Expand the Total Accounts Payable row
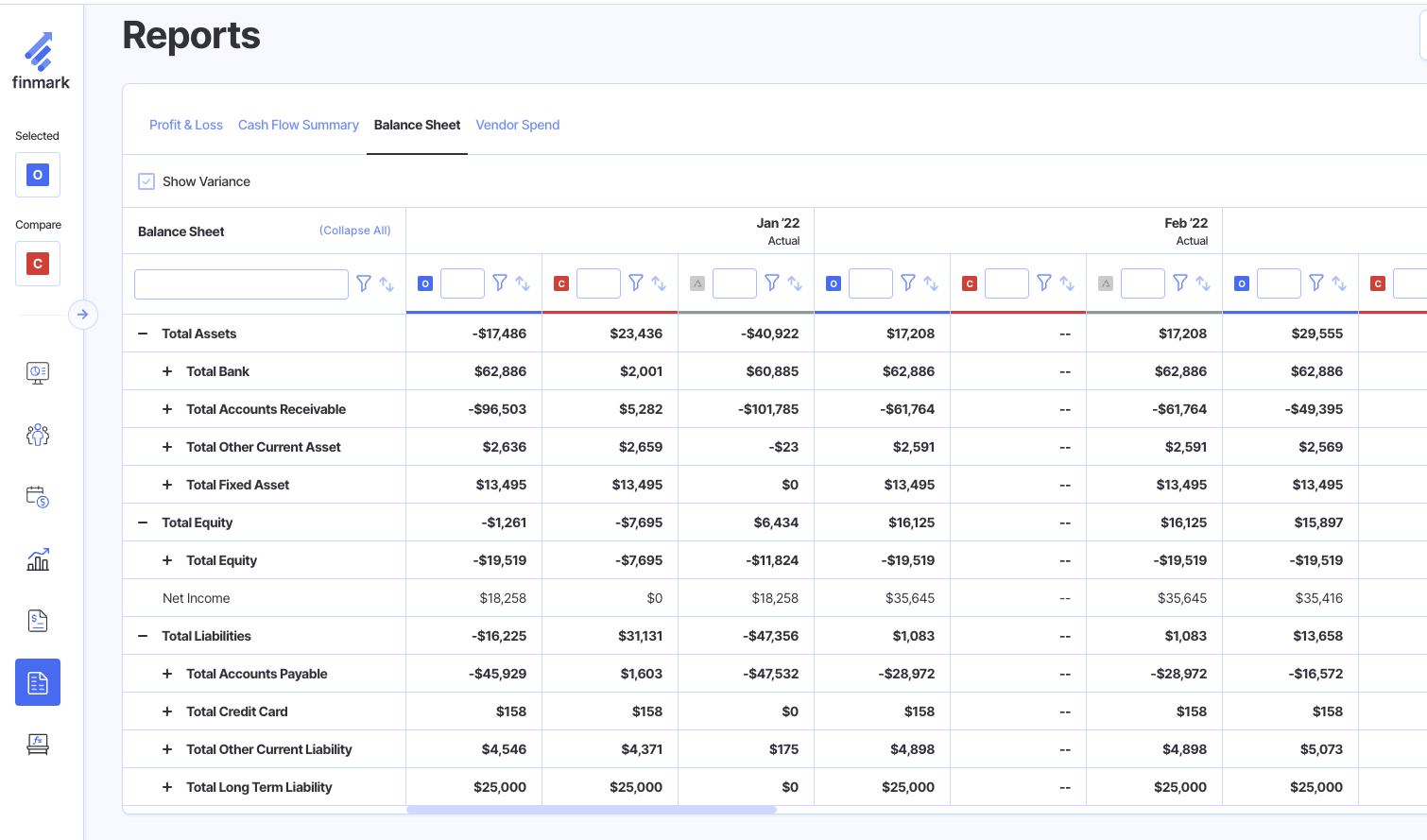The image size is (1427, 840). (x=167, y=674)
